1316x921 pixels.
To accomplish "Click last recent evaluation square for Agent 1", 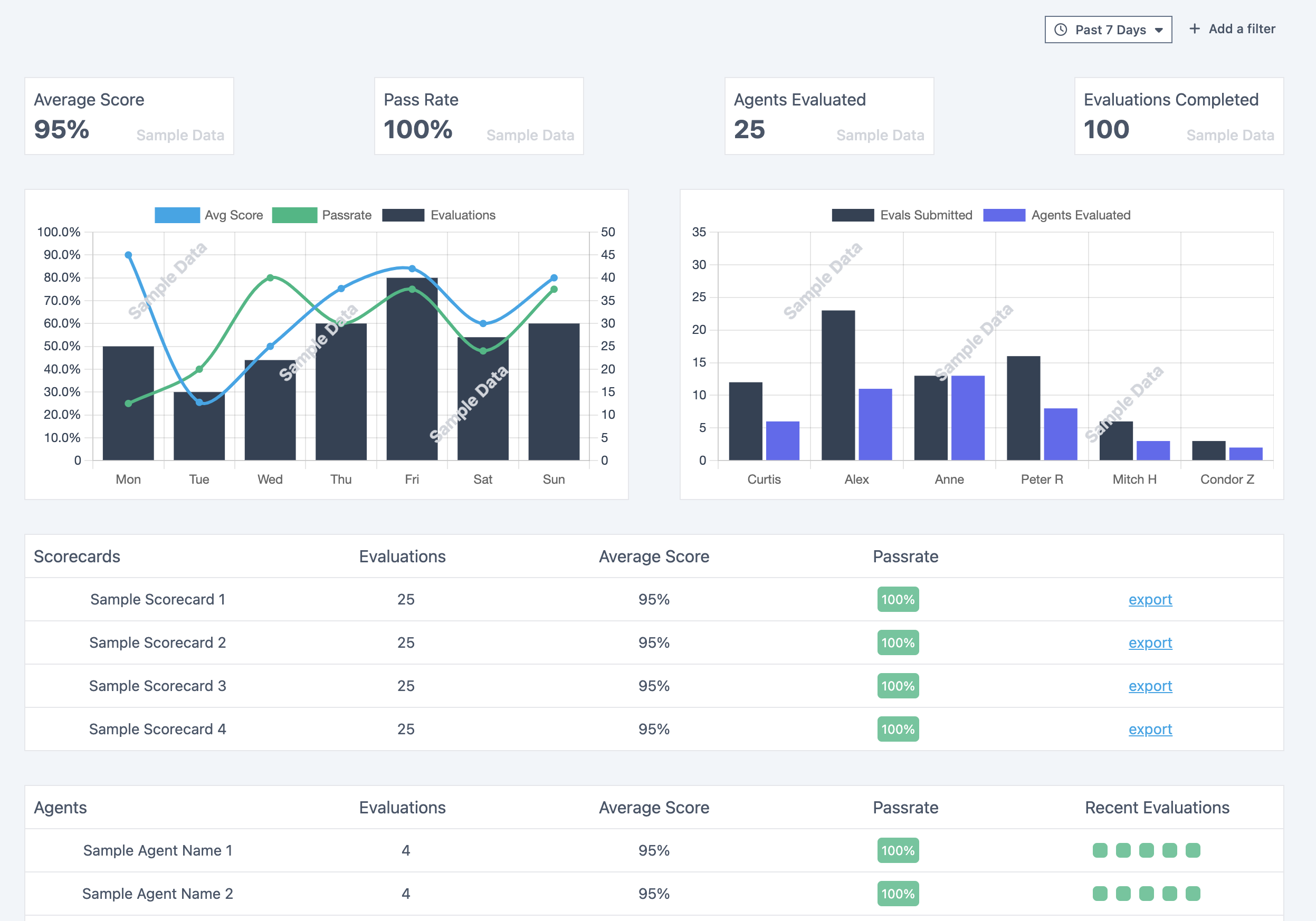I will (x=1193, y=850).
